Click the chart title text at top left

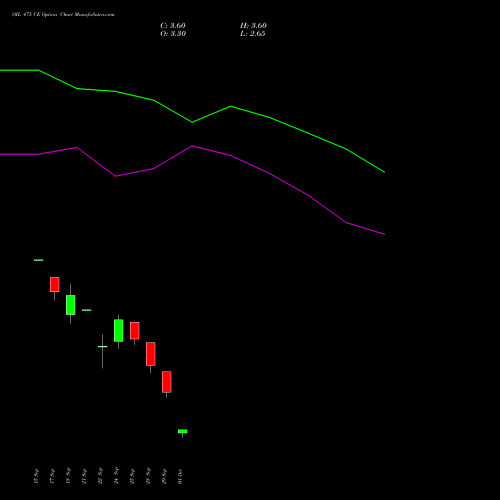pyautogui.click(x=63, y=15)
